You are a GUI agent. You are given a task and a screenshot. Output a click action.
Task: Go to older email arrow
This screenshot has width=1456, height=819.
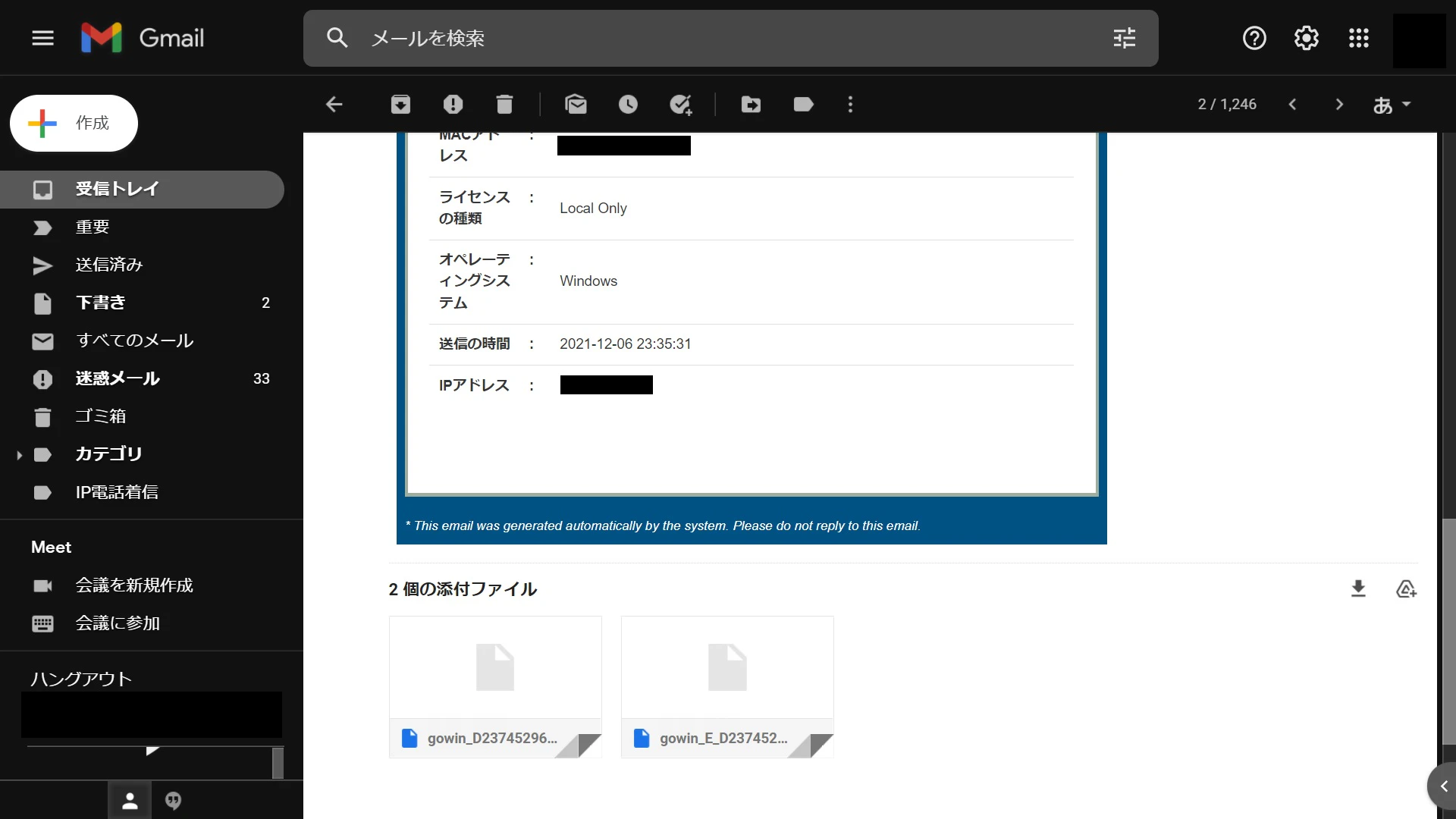(x=1339, y=105)
